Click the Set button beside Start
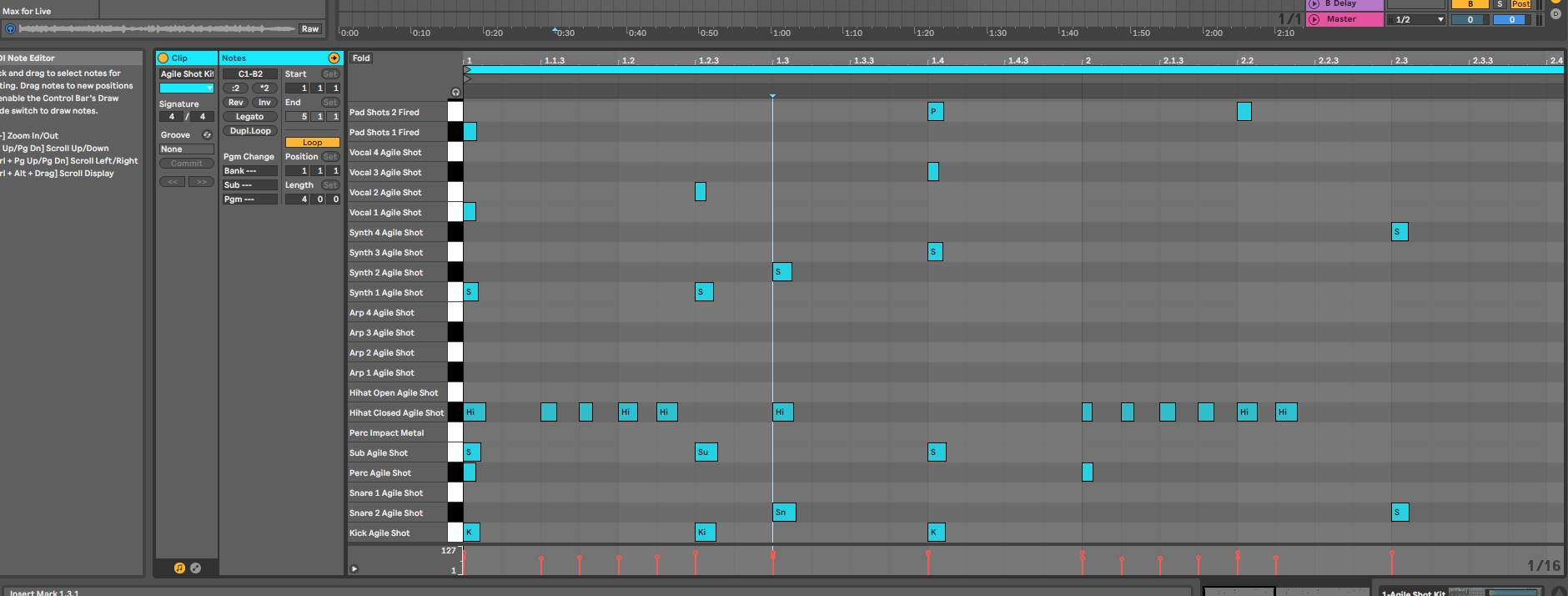1568x596 pixels. (x=330, y=74)
